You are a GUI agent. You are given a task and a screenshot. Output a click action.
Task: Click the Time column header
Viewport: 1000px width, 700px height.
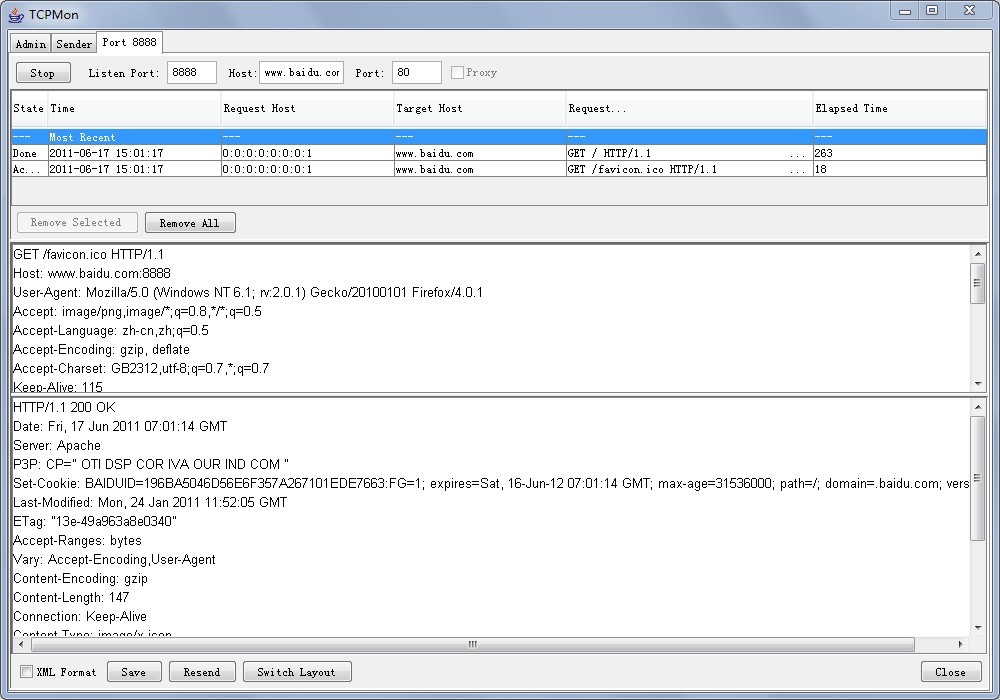(133, 108)
